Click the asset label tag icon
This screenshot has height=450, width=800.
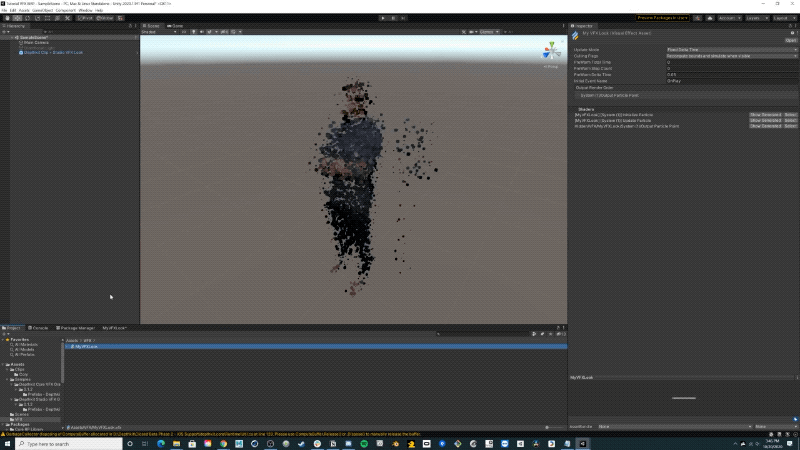pyautogui.click(x=795, y=419)
